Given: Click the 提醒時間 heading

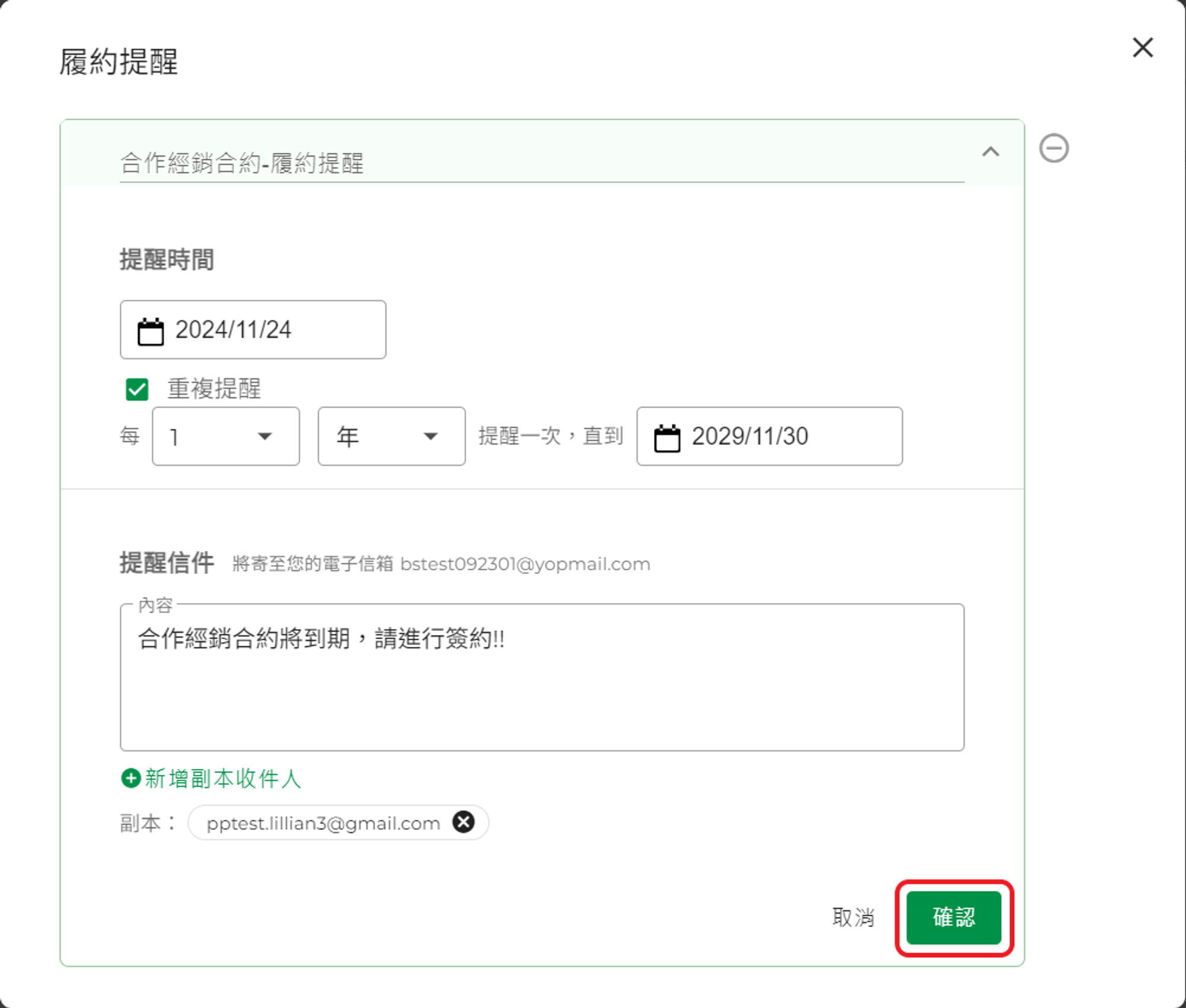Looking at the screenshot, I should point(167,260).
